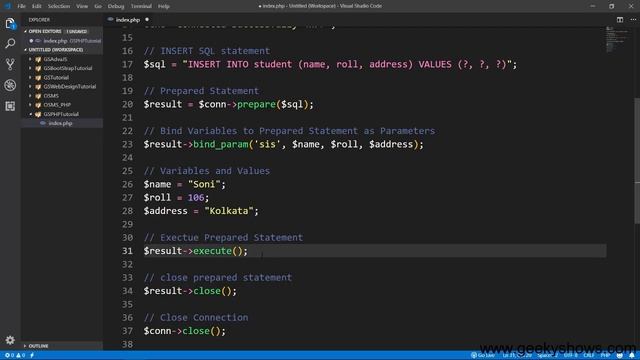The image size is (640, 360).
Task: Click the code minimap preview
Action: point(616,39)
